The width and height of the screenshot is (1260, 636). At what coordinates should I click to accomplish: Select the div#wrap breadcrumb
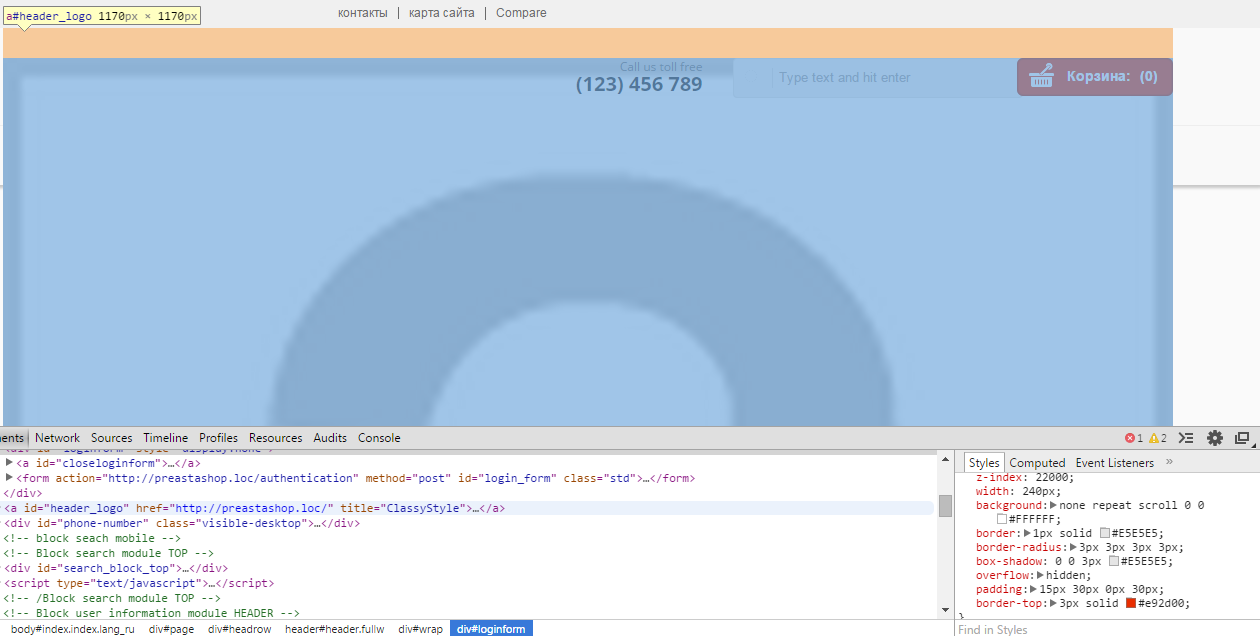pyautogui.click(x=420, y=629)
